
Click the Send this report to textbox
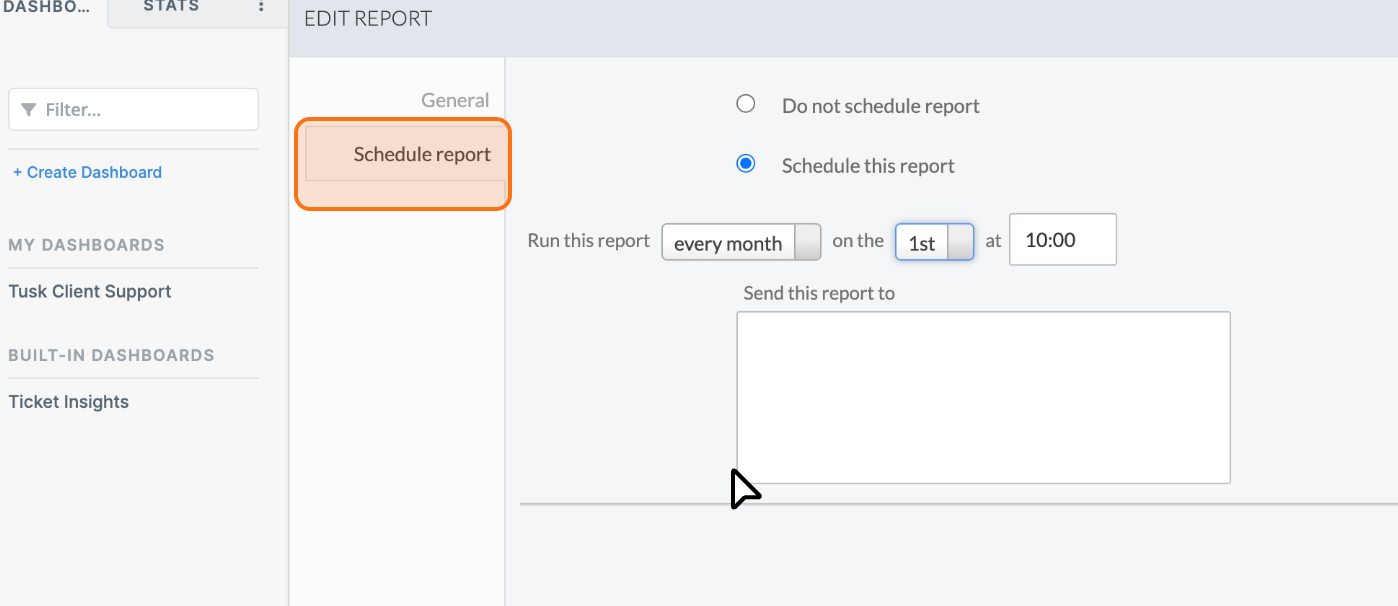click(x=983, y=398)
